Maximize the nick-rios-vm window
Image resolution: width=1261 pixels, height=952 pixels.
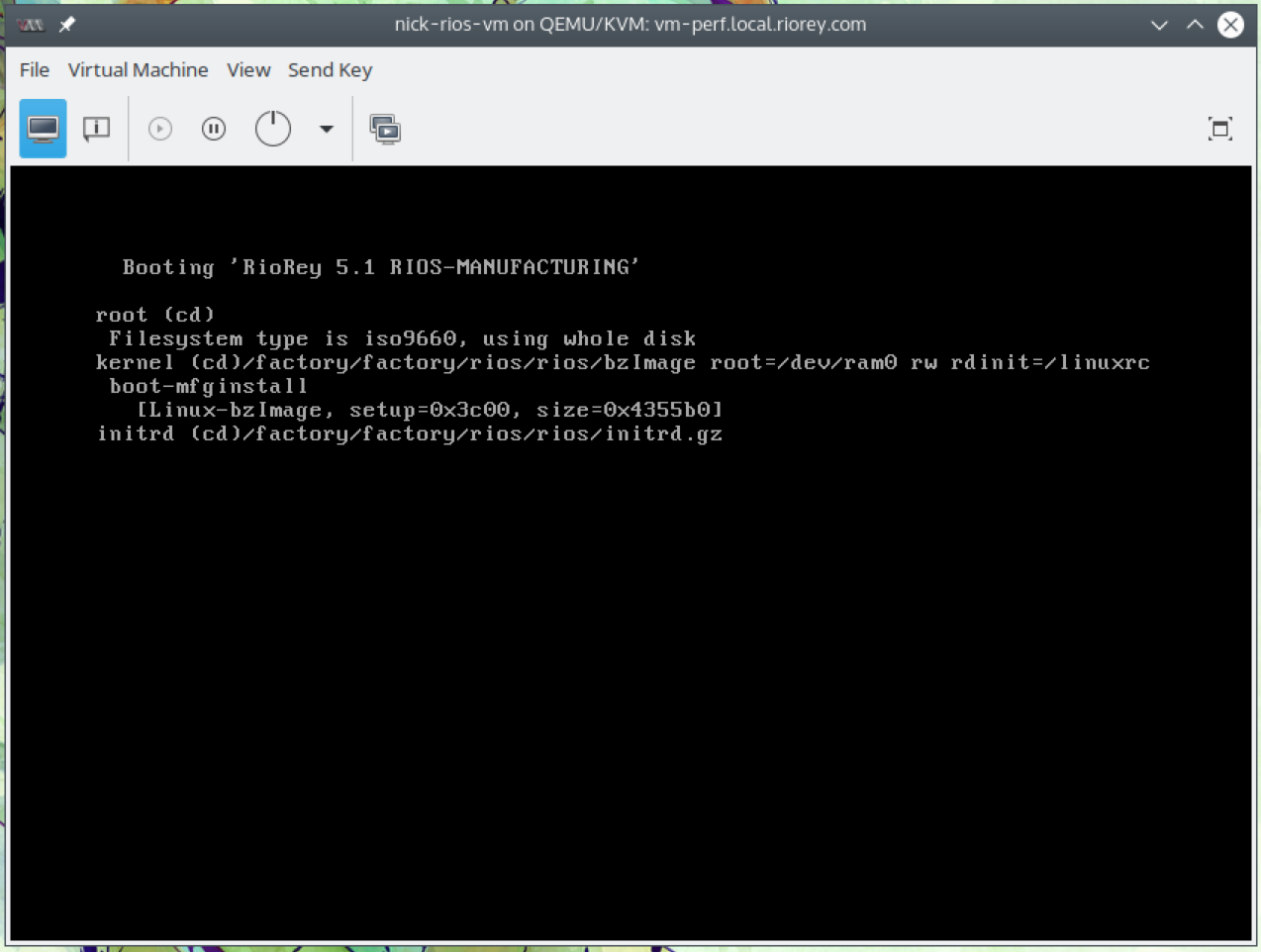point(1195,24)
